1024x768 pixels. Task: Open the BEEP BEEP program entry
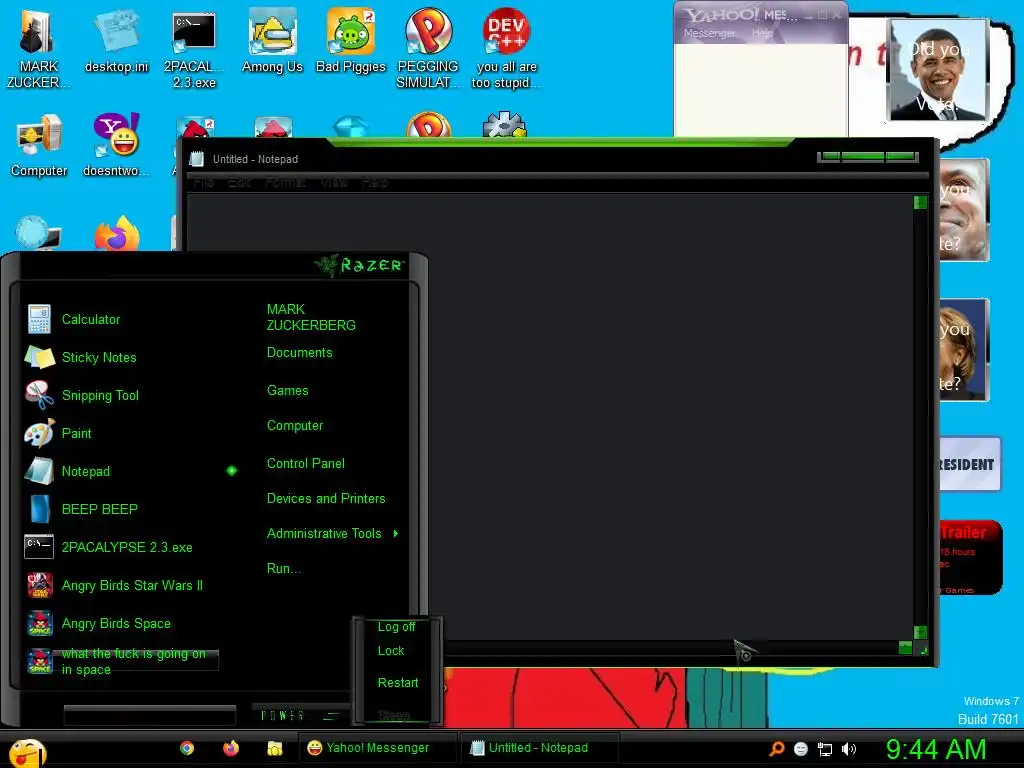tap(99, 509)
